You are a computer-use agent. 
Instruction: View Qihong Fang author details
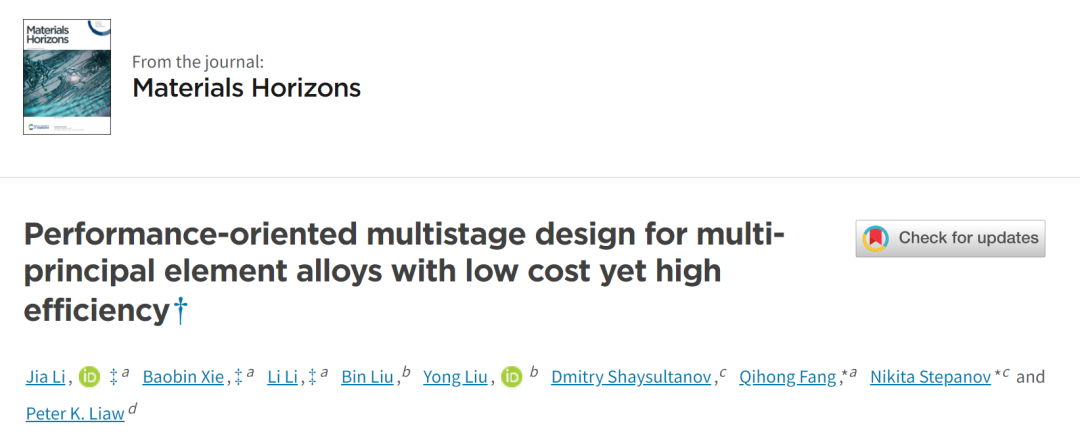tap(788, 377)
